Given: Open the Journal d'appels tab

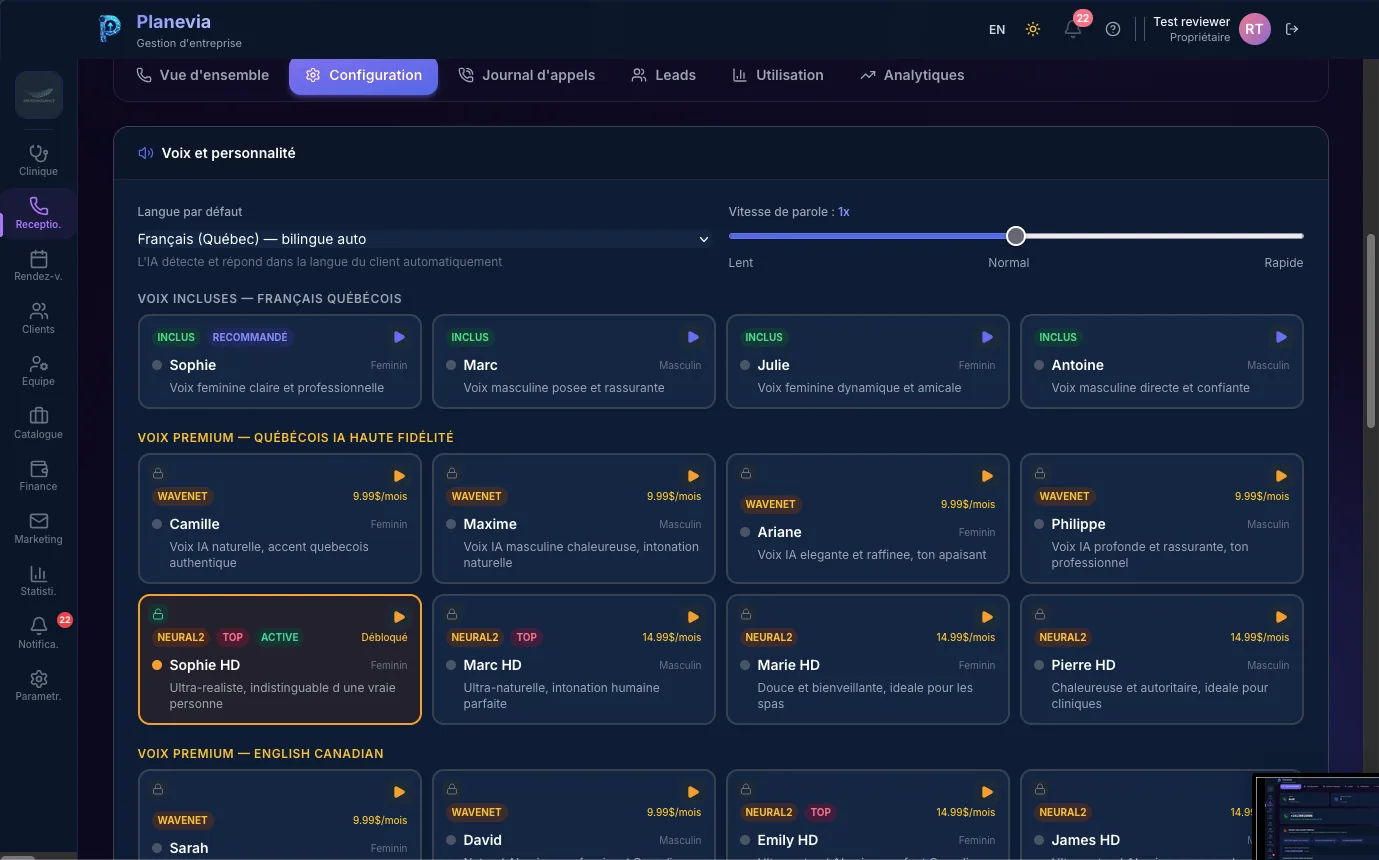Looking at the screenshot, I should coord(527,75).
